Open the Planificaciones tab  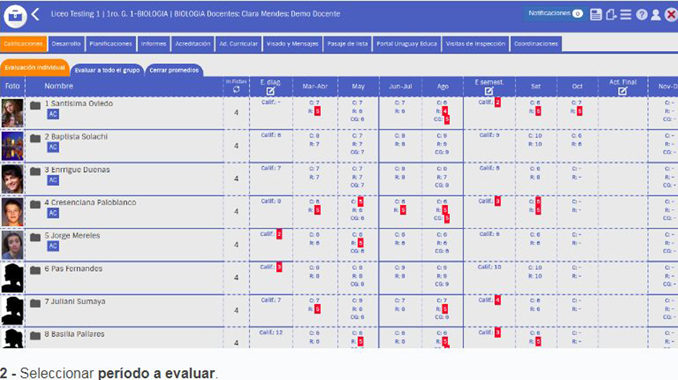pyautogui.click(x=111, y=44)
